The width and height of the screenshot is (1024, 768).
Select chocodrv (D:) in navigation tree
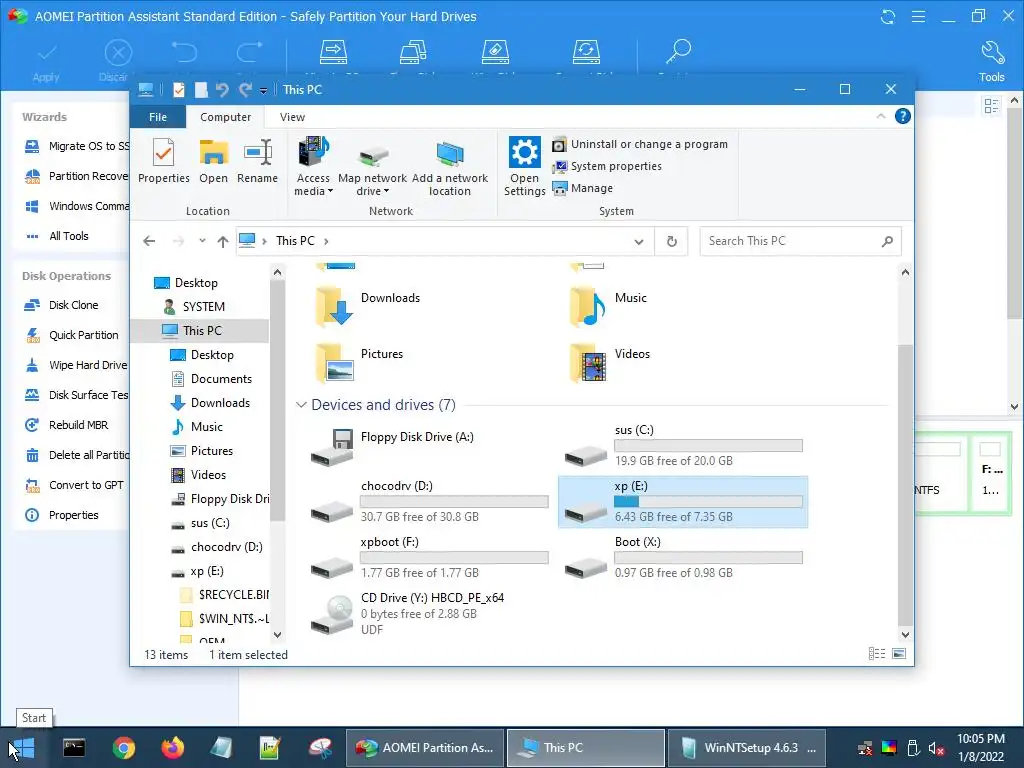click(217, 547)
